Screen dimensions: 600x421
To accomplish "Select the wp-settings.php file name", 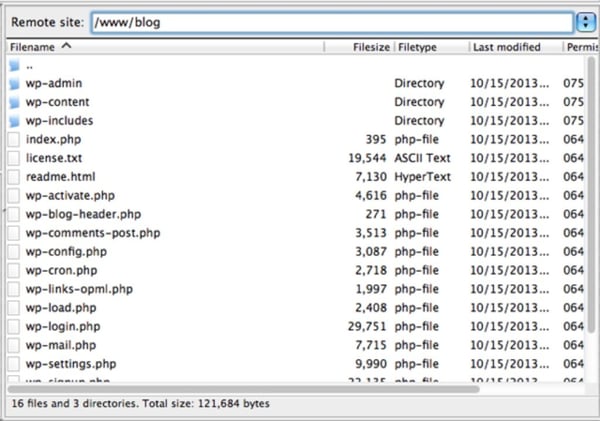I will (70, 363).
